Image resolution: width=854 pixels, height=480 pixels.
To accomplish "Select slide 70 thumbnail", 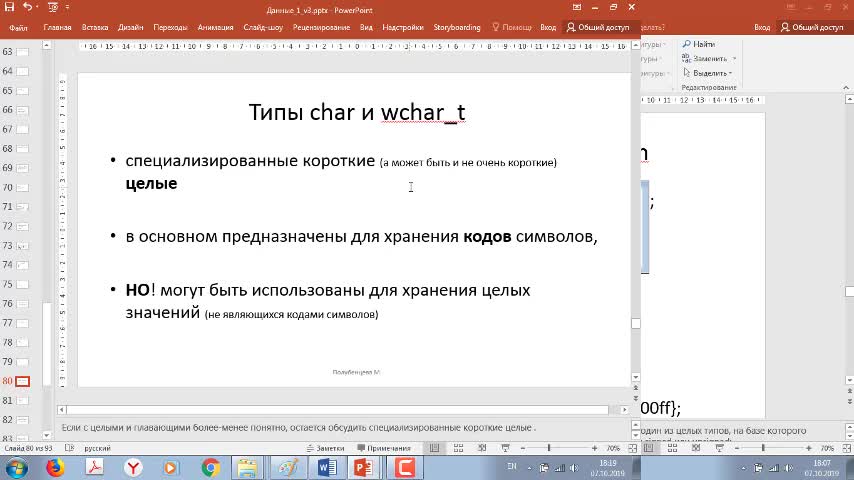I will (x=22, y=187).
